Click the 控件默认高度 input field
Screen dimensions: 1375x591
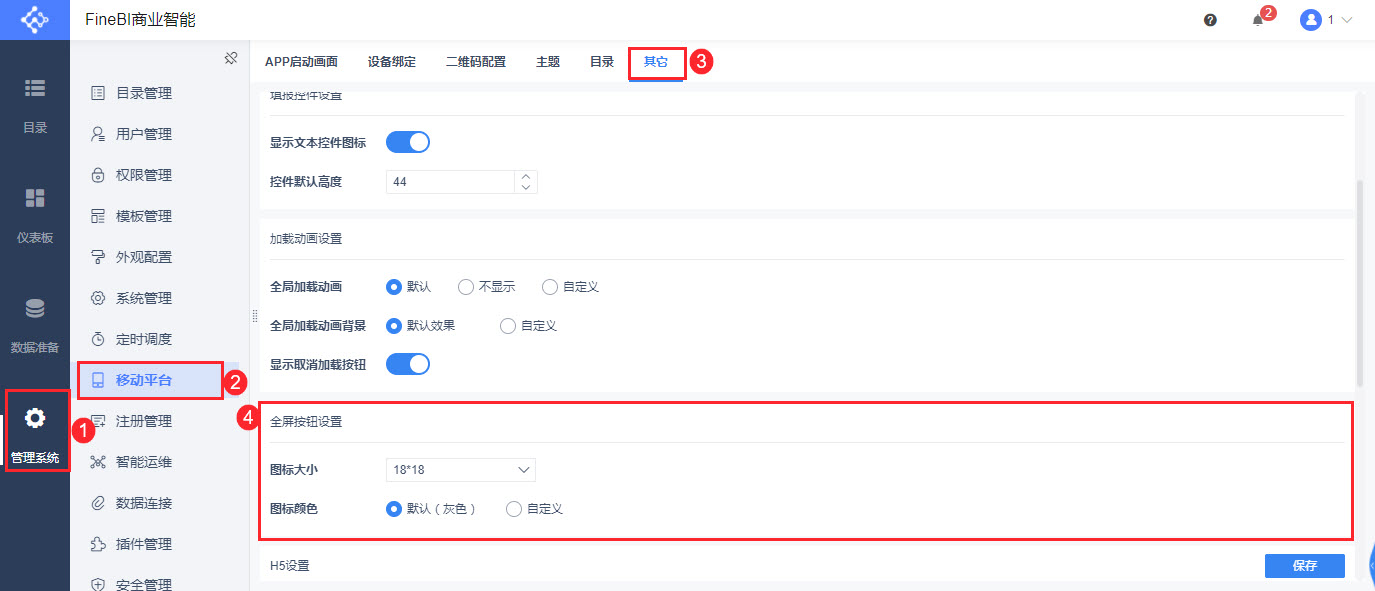(x=450, y=182)
